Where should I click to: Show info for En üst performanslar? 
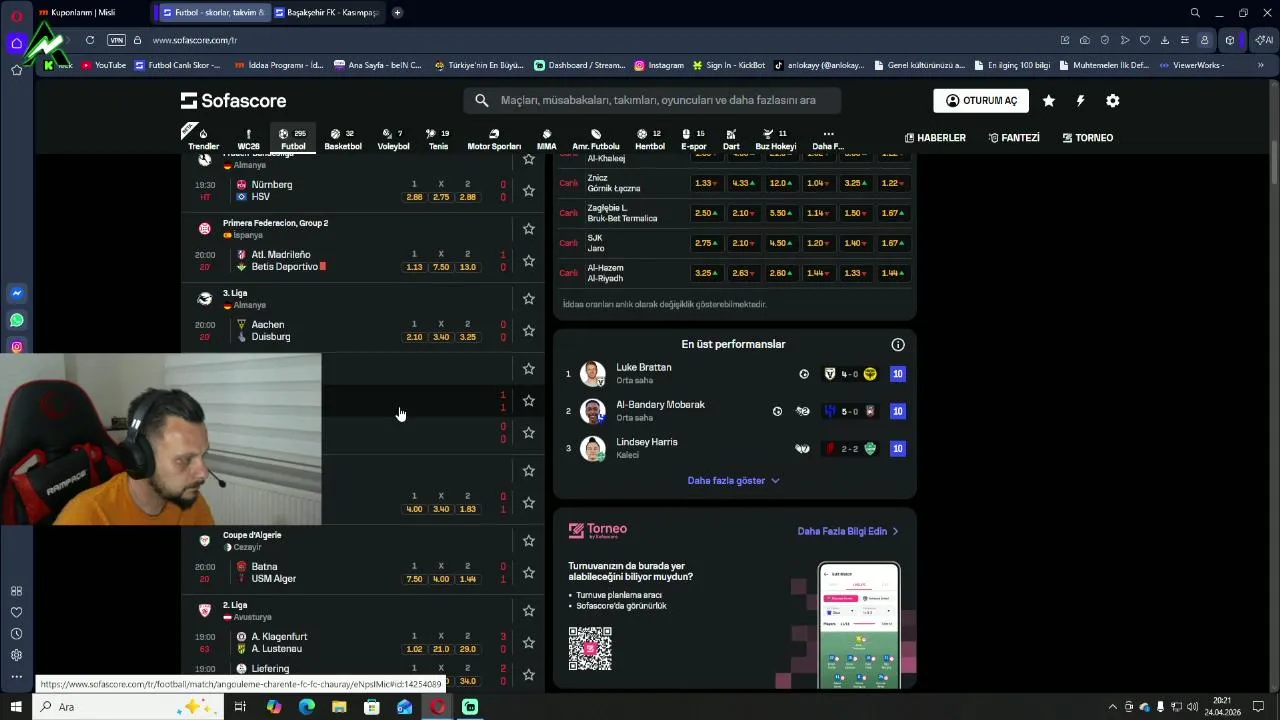click(x=898, y=345)
